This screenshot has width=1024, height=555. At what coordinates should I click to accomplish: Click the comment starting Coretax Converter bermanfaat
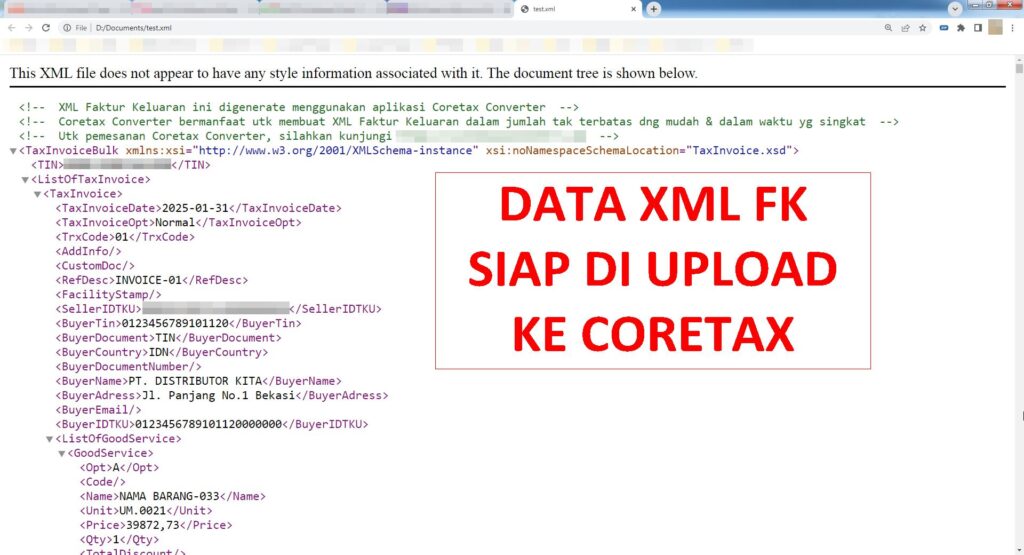(x=458, y=121)
